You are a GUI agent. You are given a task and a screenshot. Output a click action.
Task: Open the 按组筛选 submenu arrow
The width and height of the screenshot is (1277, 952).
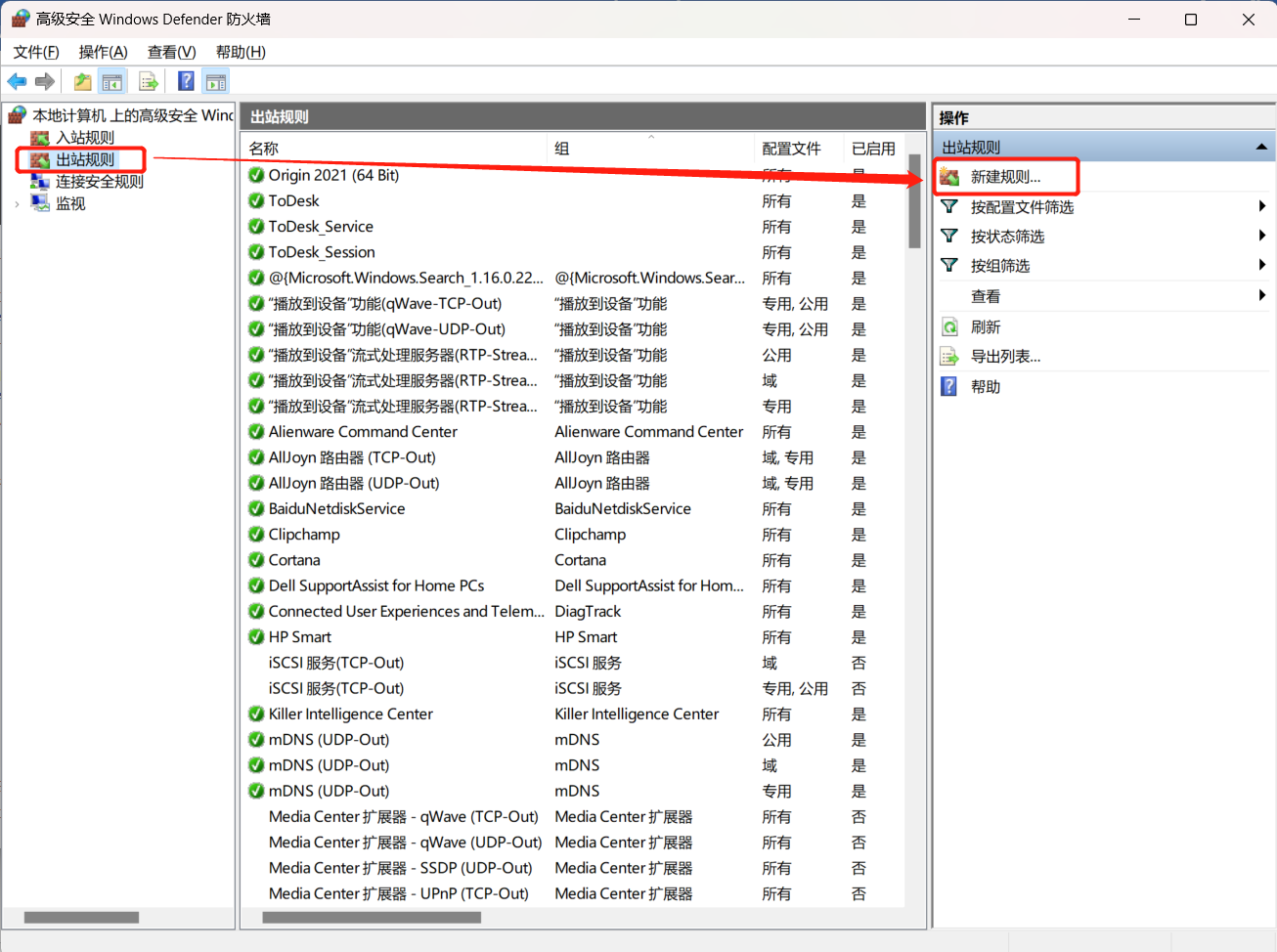tap(1262, 265)
